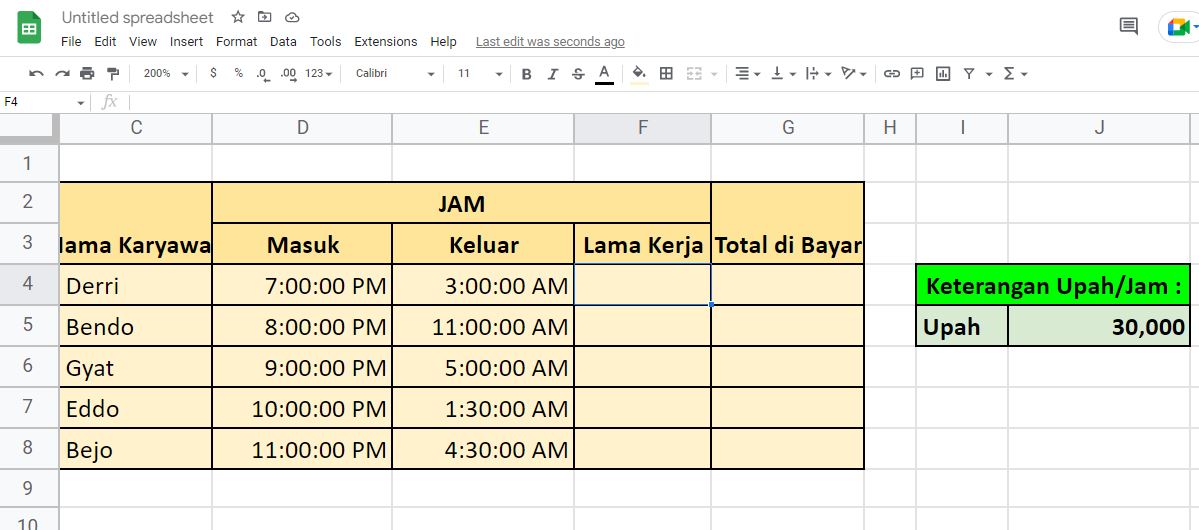This screenshot has width=1199, height=530.
Task: Open the merge cells dropdown arrow
Action: 714,74
